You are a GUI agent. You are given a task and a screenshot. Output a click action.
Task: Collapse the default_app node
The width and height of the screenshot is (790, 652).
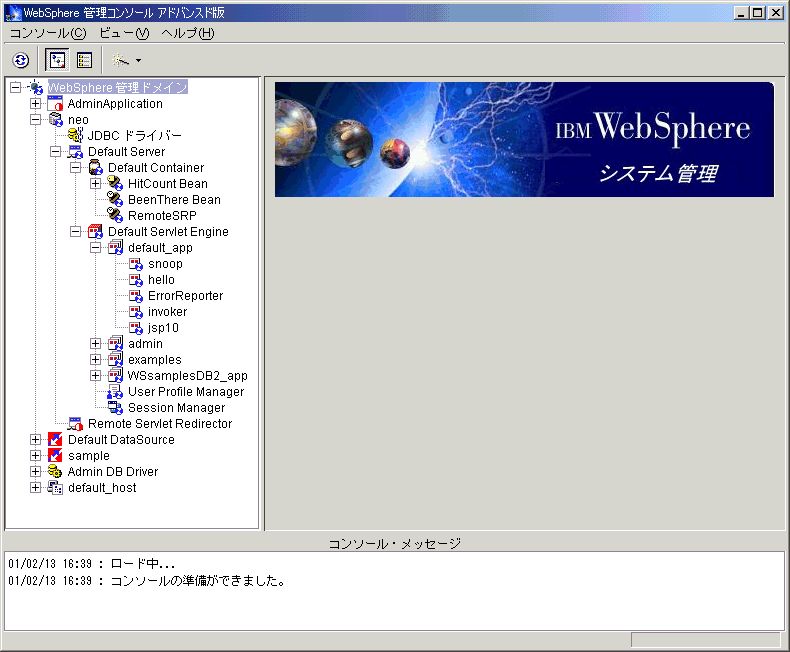(x=95, y=248)
